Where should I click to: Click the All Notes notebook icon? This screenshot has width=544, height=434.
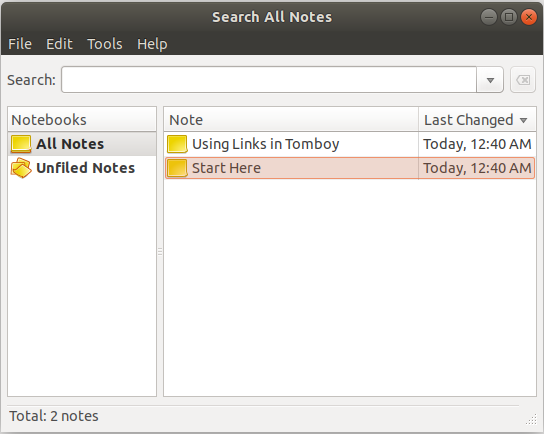[x=21, y=144]
